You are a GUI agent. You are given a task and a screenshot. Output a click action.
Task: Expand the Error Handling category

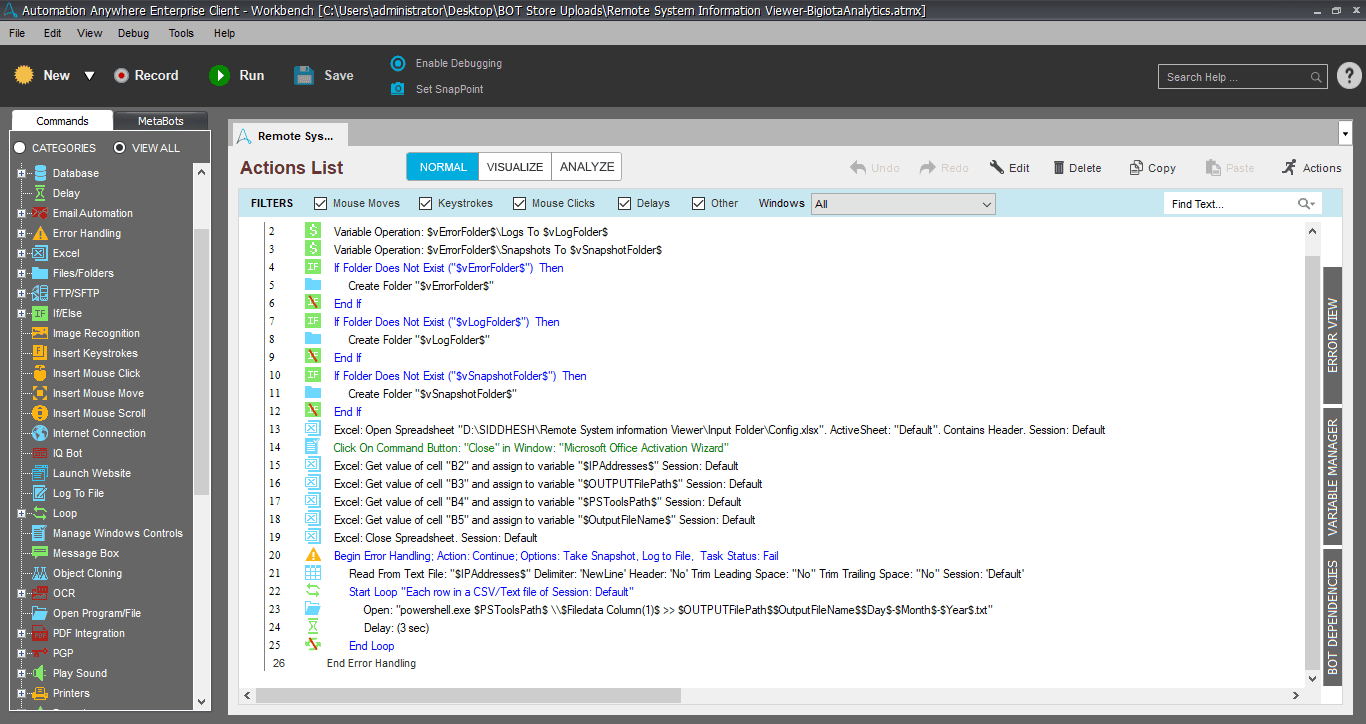pos(21,233)
